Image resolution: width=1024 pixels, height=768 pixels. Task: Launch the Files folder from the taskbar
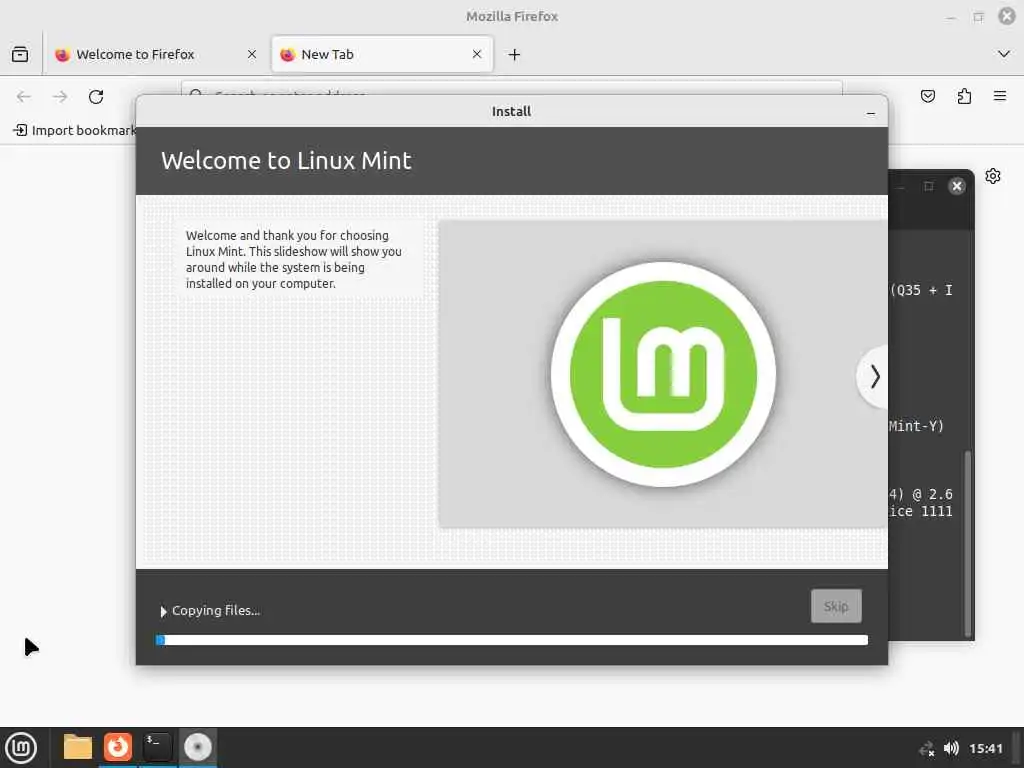77,747
